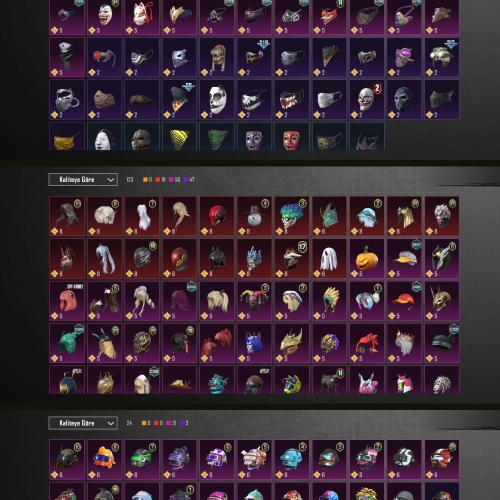Select the clown mask with red badge
The height and width of the screenshot is (500, 500).
click(x=367, y=99)
